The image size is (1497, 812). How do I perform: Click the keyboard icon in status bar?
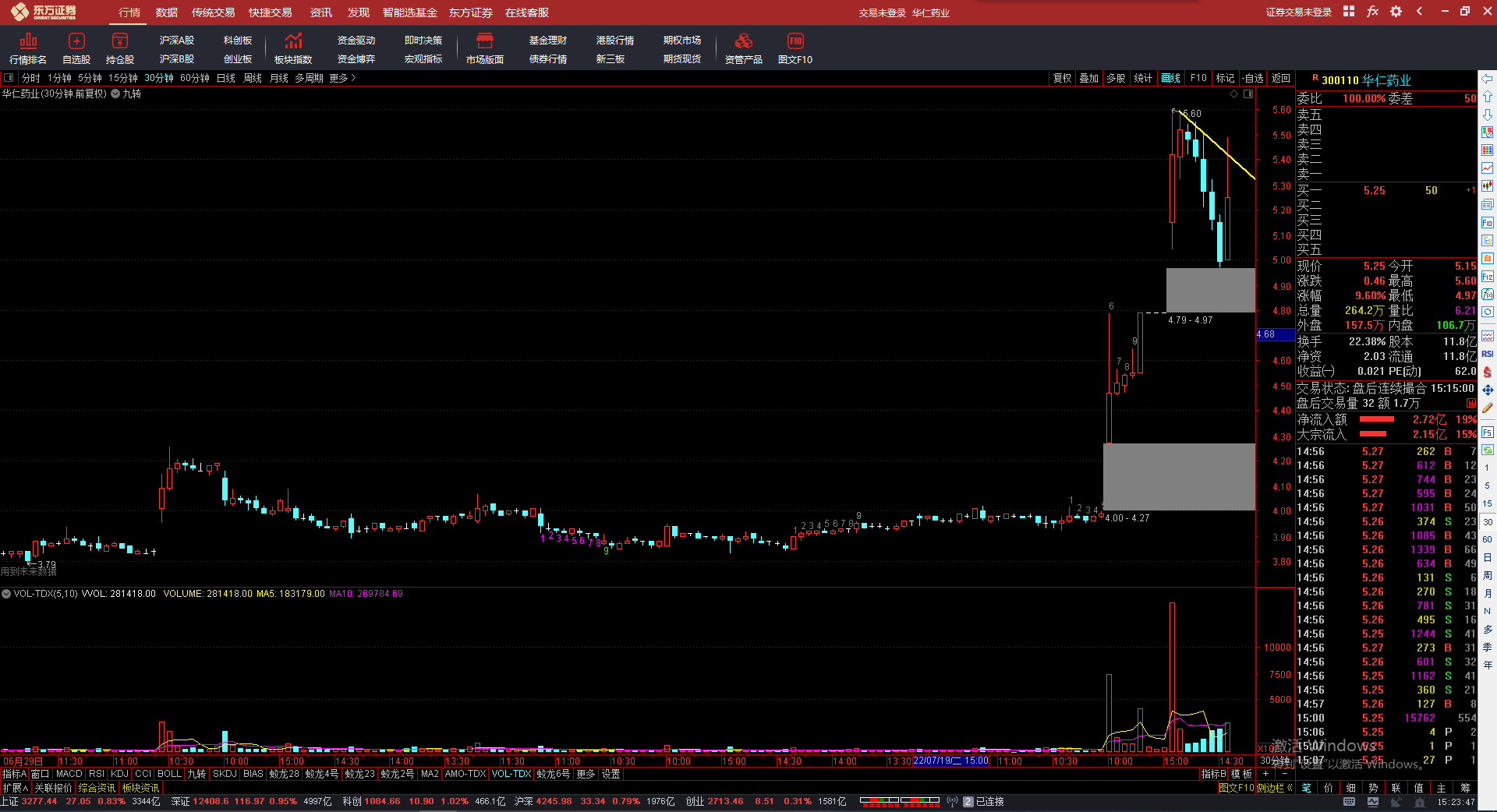[x=1350, y=801]
